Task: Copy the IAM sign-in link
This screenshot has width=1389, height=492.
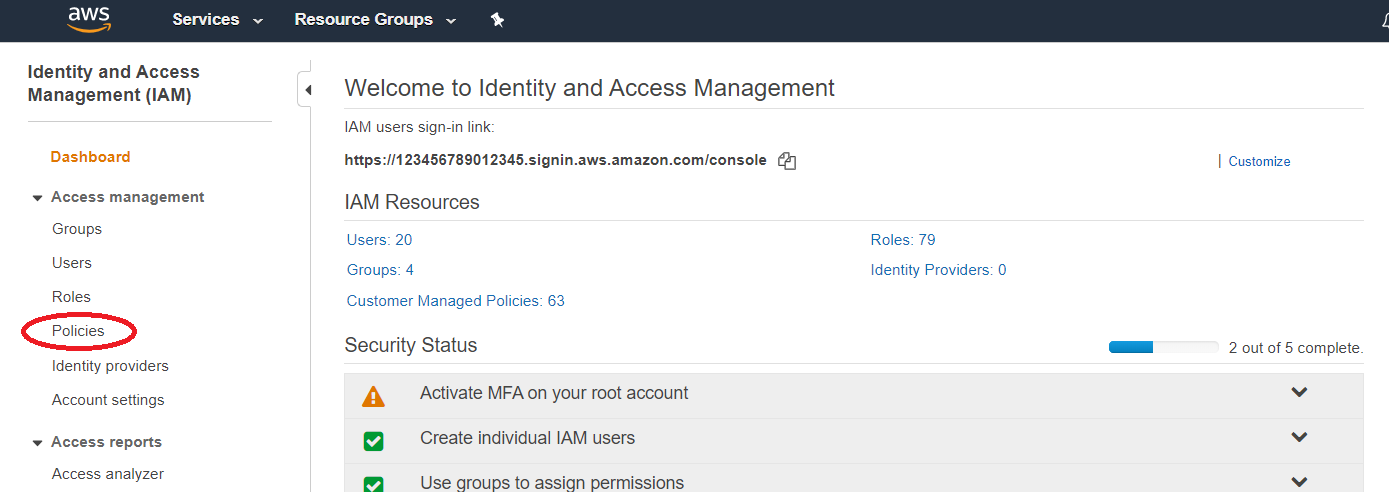Action: coord(787,160)
